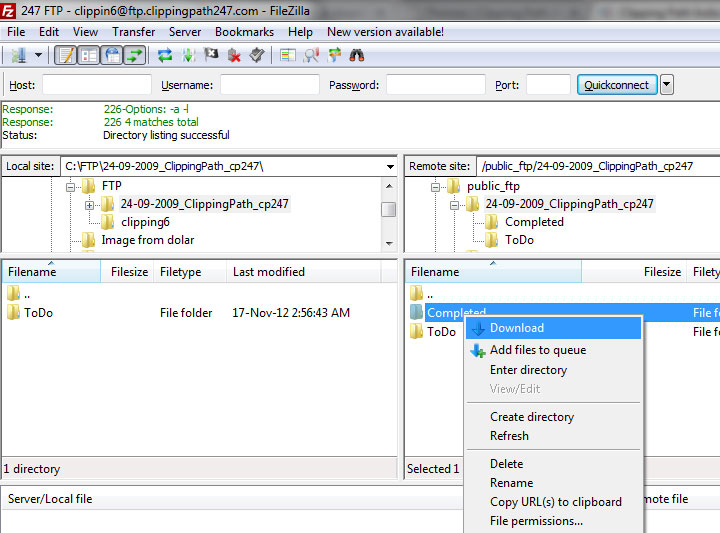720x533 pixels.
Task: Open the Site Manager icon
Action: [18, 56]
